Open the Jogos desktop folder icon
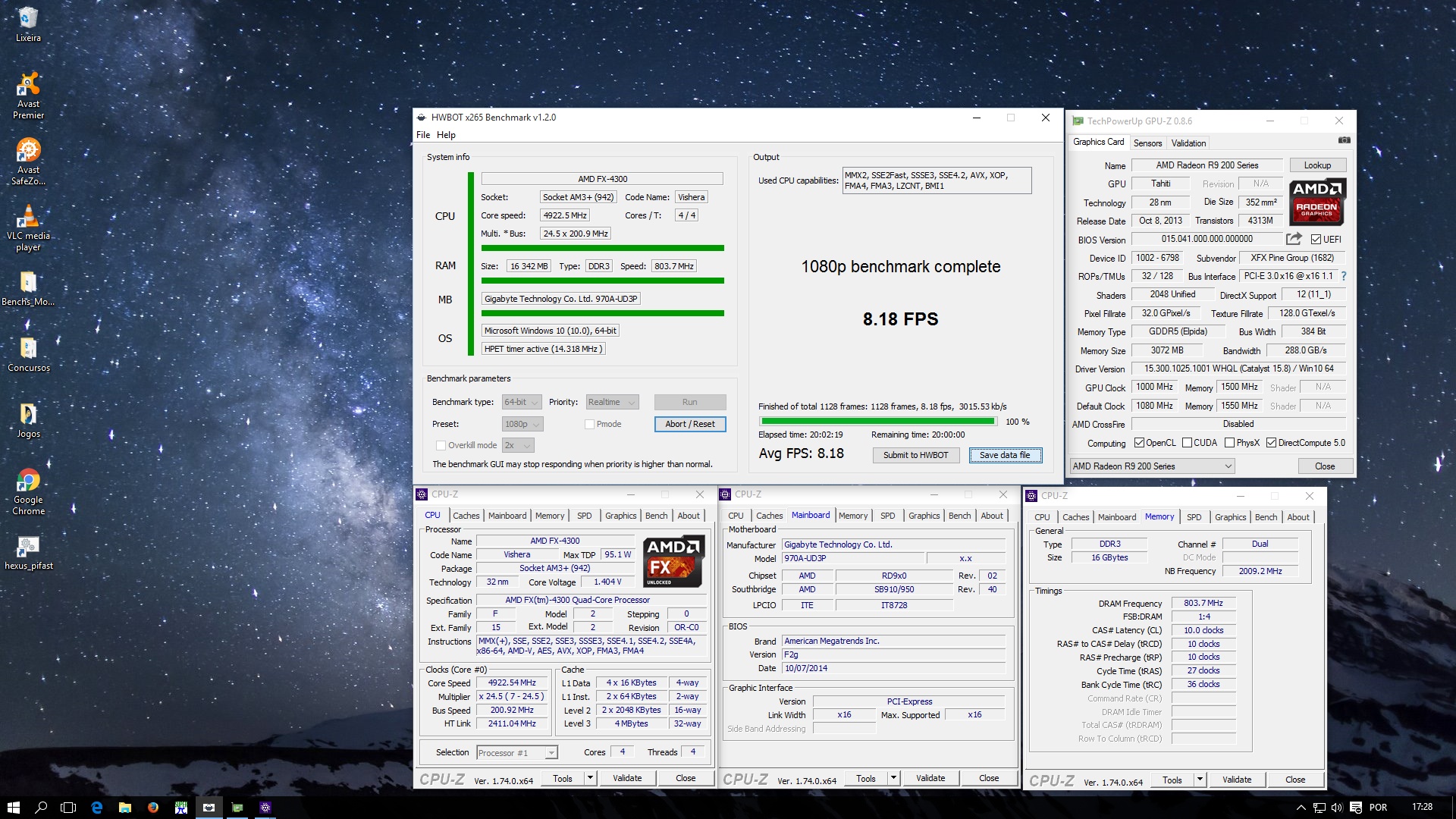The height and width of the screenshot is (819, 1456). (x=28, y=421)
